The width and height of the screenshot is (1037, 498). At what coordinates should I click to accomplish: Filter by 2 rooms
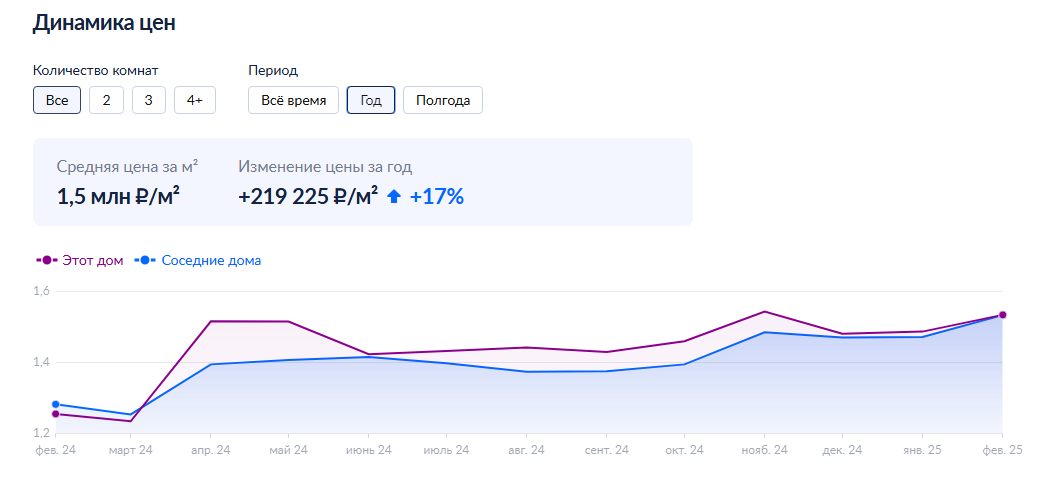pos(106,101)
